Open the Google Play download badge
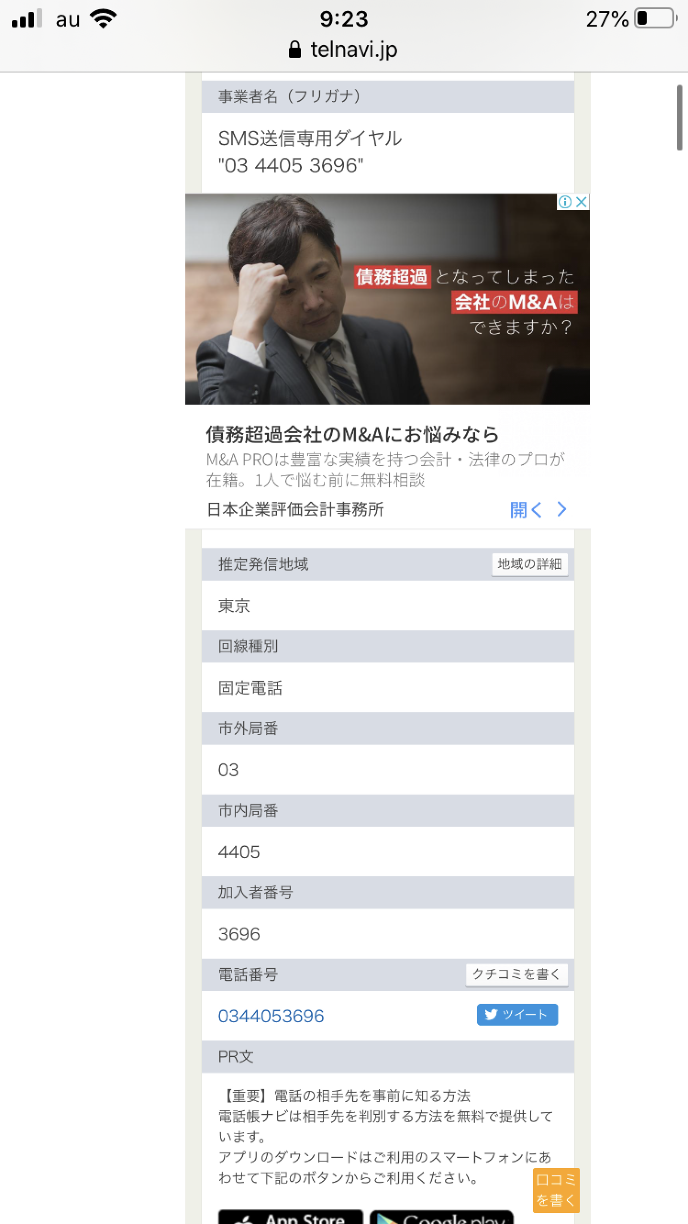 click(441, 1217)
